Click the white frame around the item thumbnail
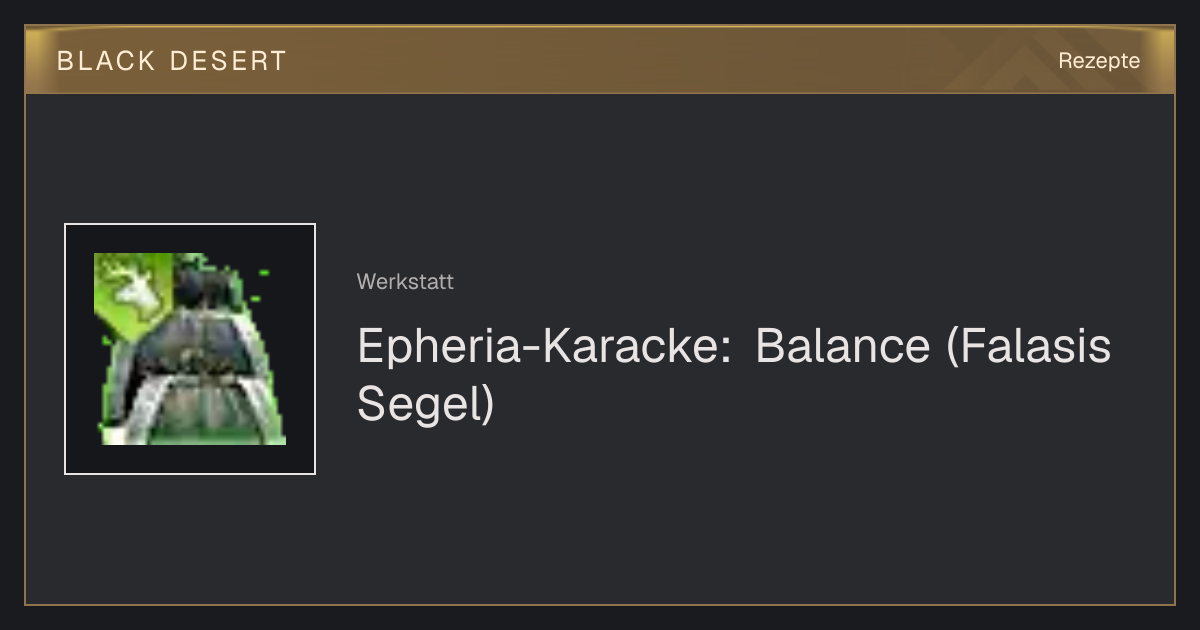The width and height of the screenshot is (1200, 630). pos(190,224)
